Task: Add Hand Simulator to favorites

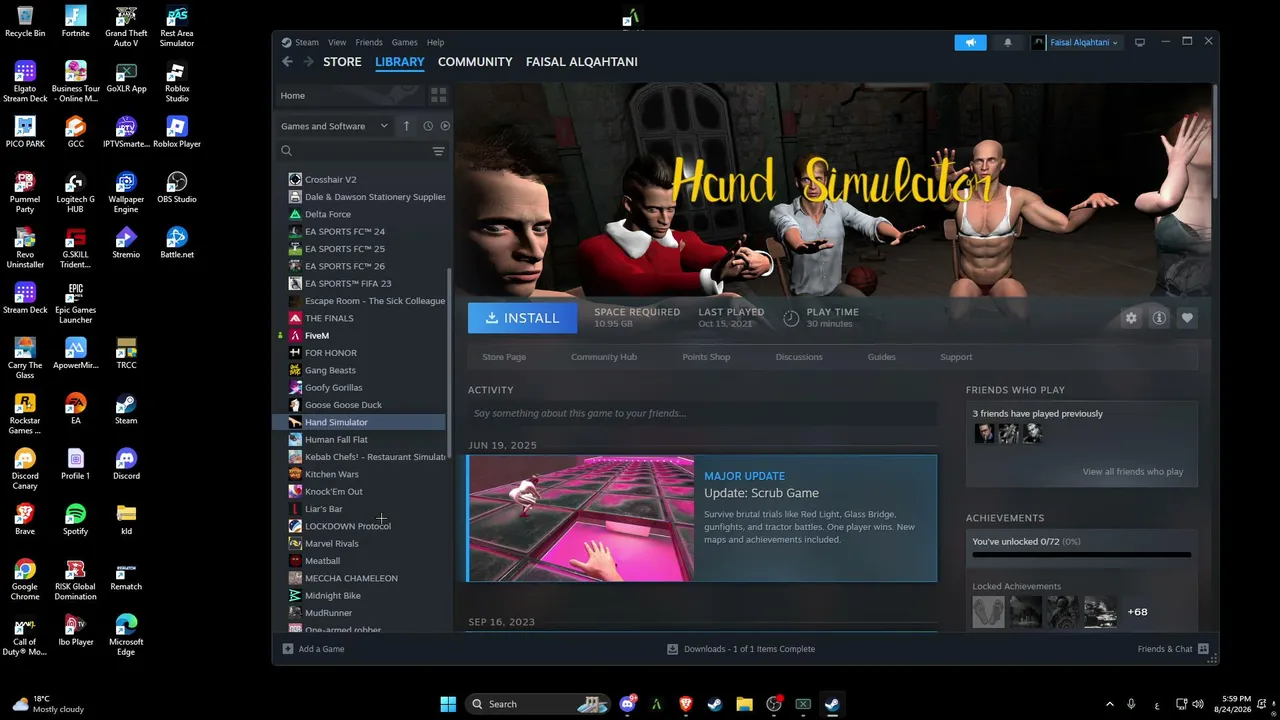Action: [1187, 318]
